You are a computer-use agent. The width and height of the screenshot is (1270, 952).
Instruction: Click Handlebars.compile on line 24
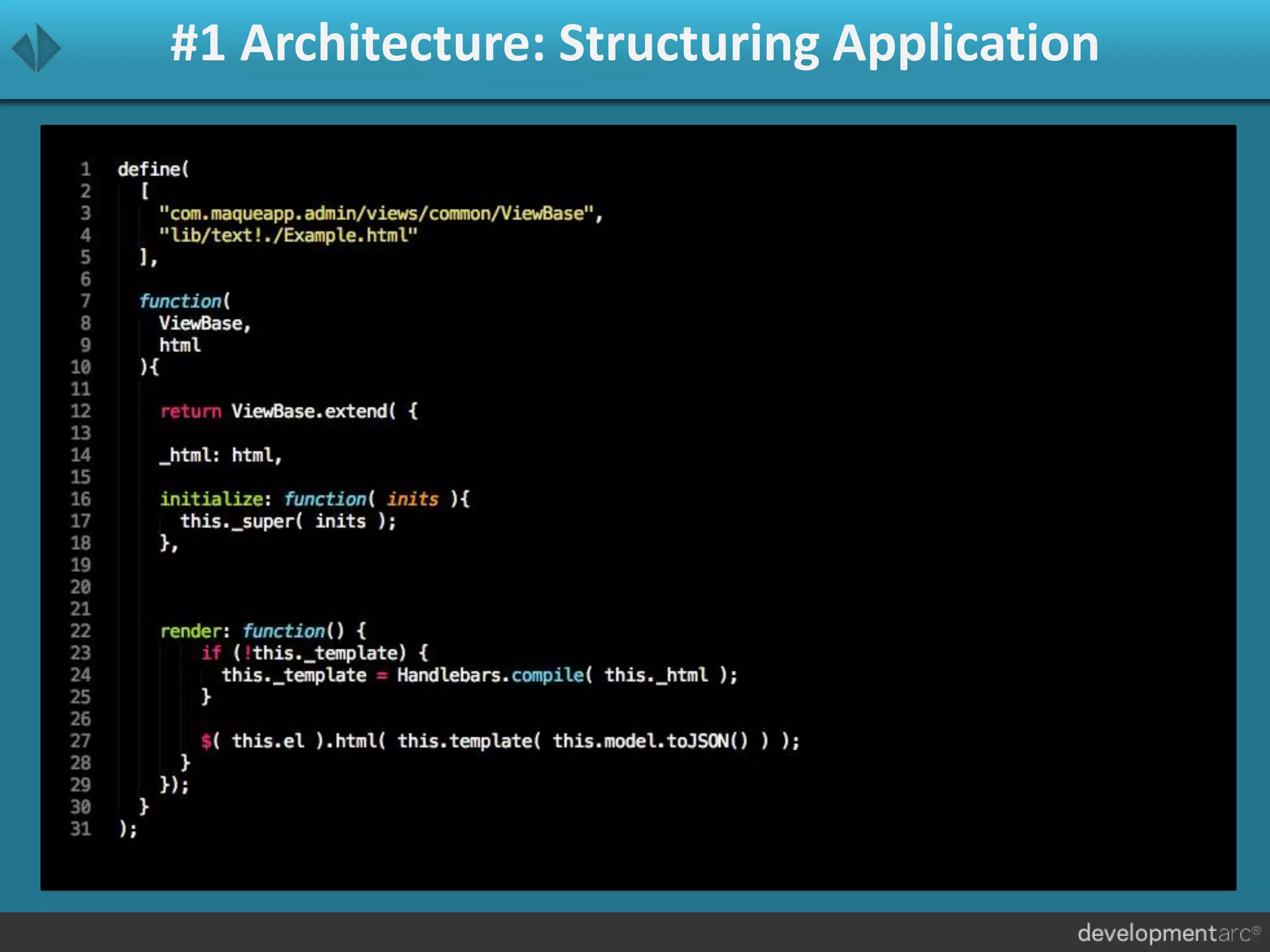(490, 676)
